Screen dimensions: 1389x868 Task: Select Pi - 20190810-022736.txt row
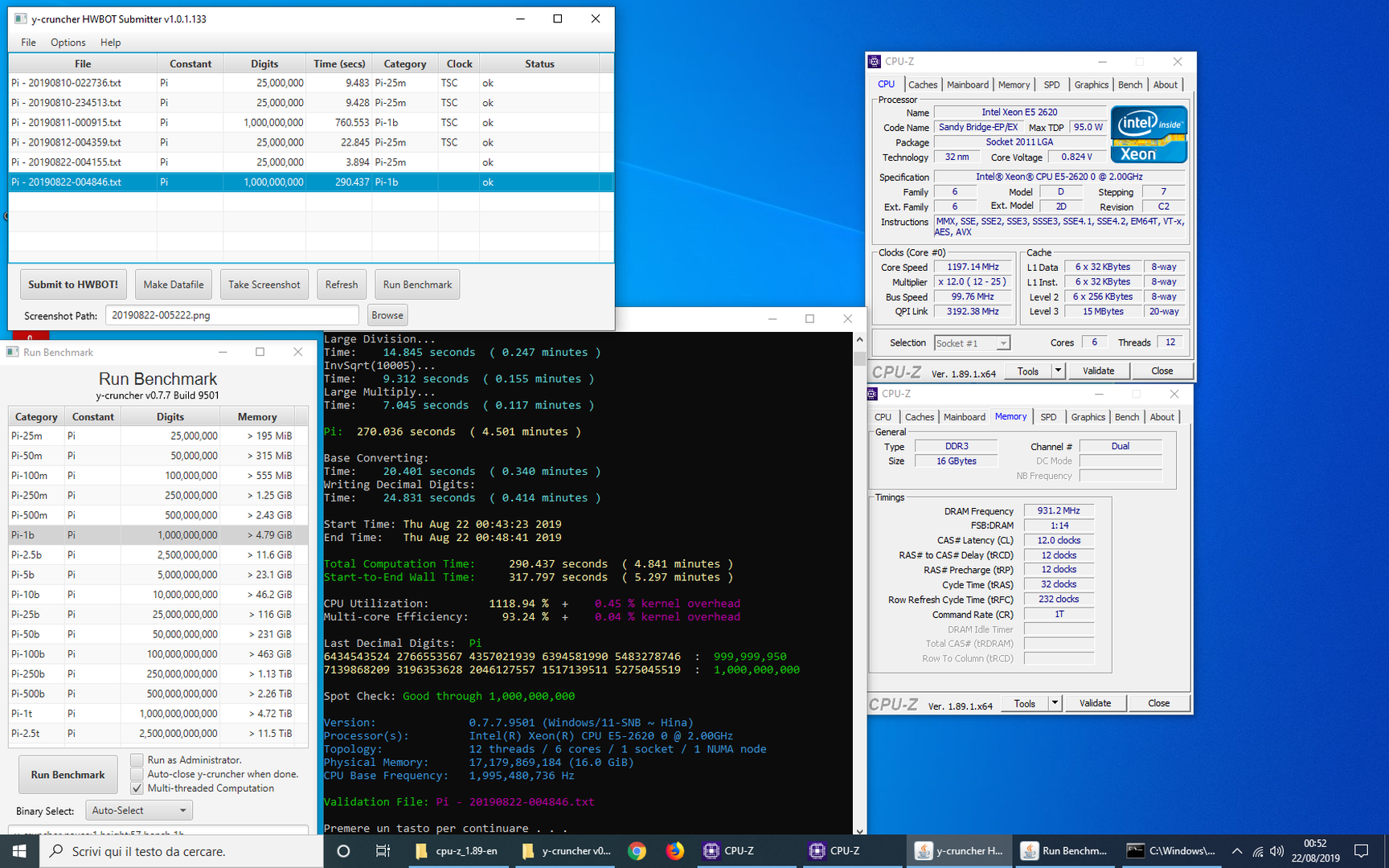tap(311, 83)
